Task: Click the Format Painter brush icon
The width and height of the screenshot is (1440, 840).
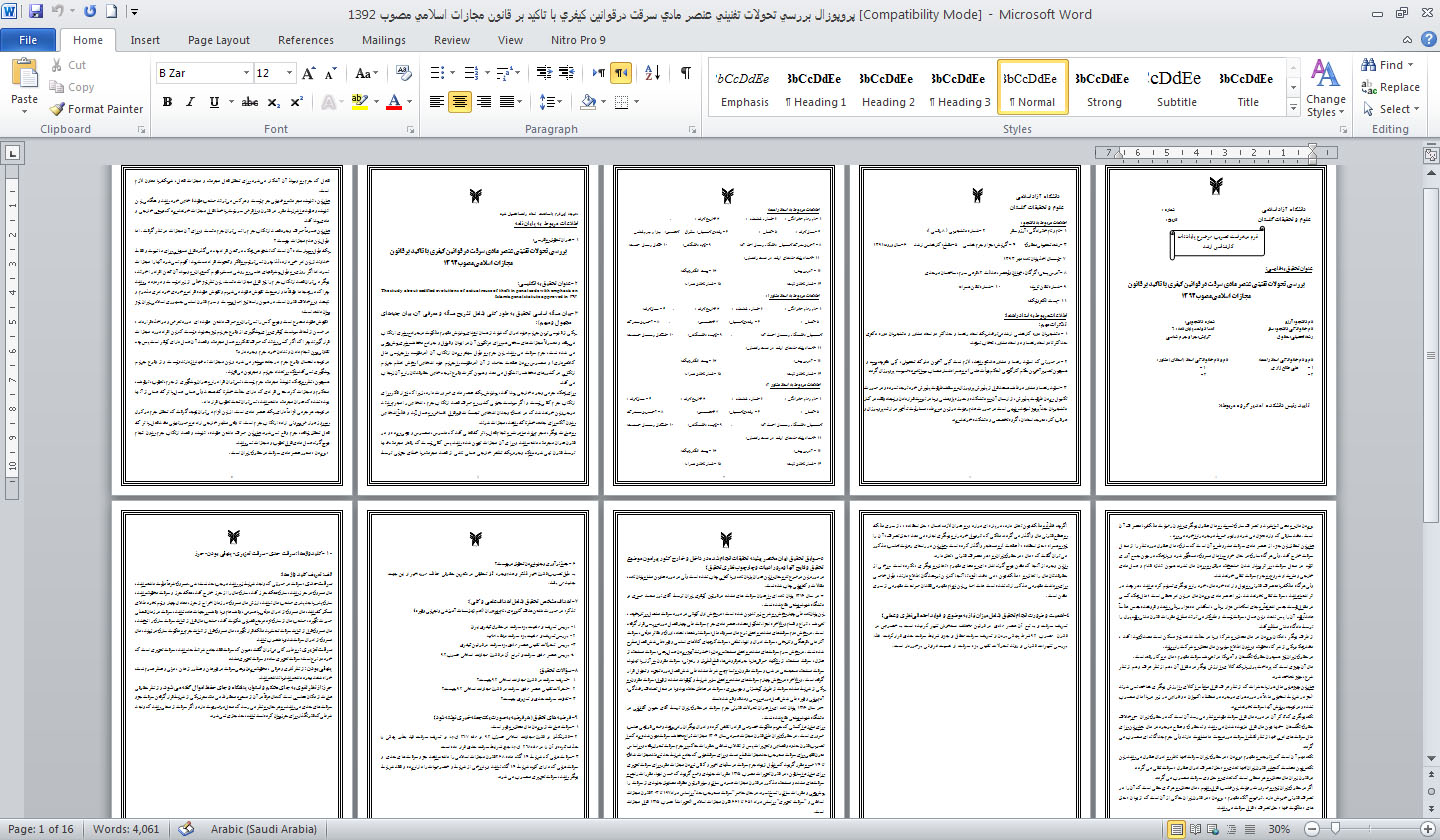Action: [x=58, y=109]
